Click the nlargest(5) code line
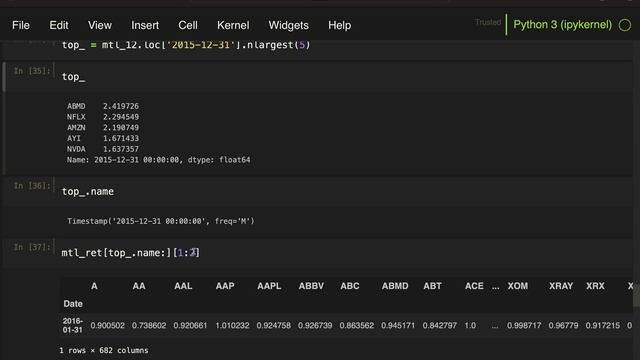Image resolution: width=640 pixels, height=360 pixels. pyautogui.click(x=186, y=45)
